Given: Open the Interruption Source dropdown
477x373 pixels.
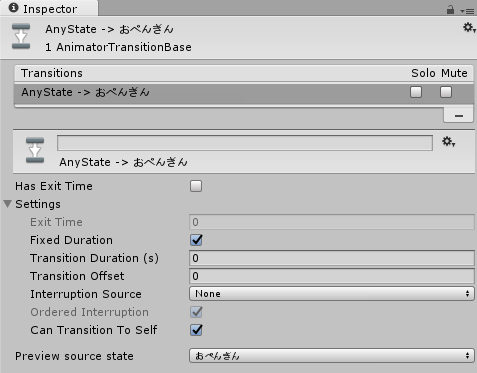Looking at the screenshot, I should [x=332, y=294].
